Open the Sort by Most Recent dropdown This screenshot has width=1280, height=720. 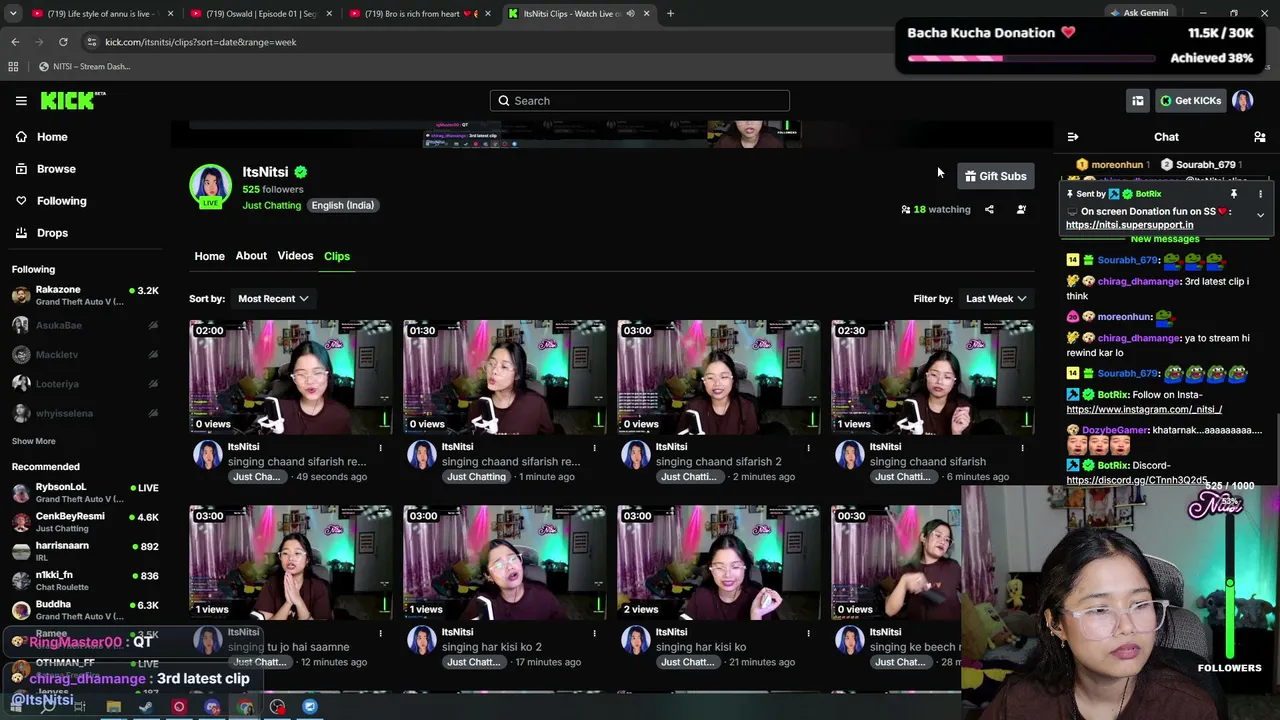273,298
